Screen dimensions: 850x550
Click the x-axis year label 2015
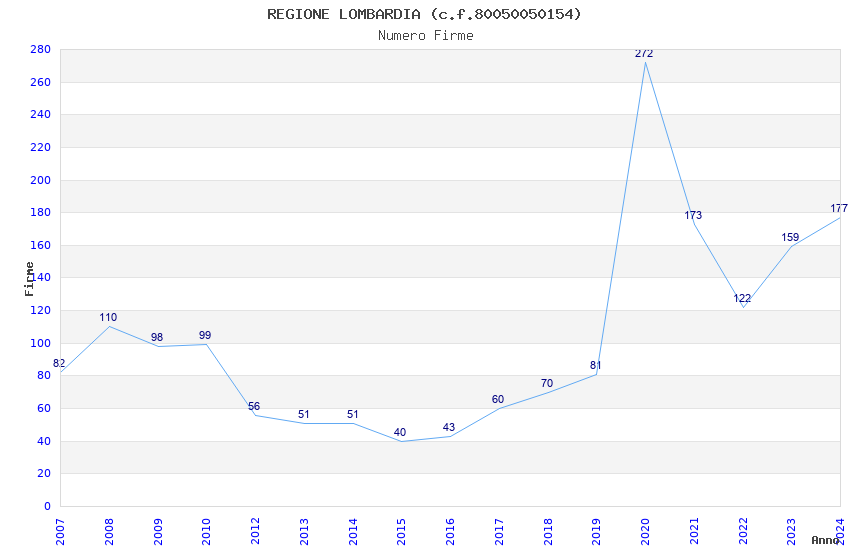point(402,532)
